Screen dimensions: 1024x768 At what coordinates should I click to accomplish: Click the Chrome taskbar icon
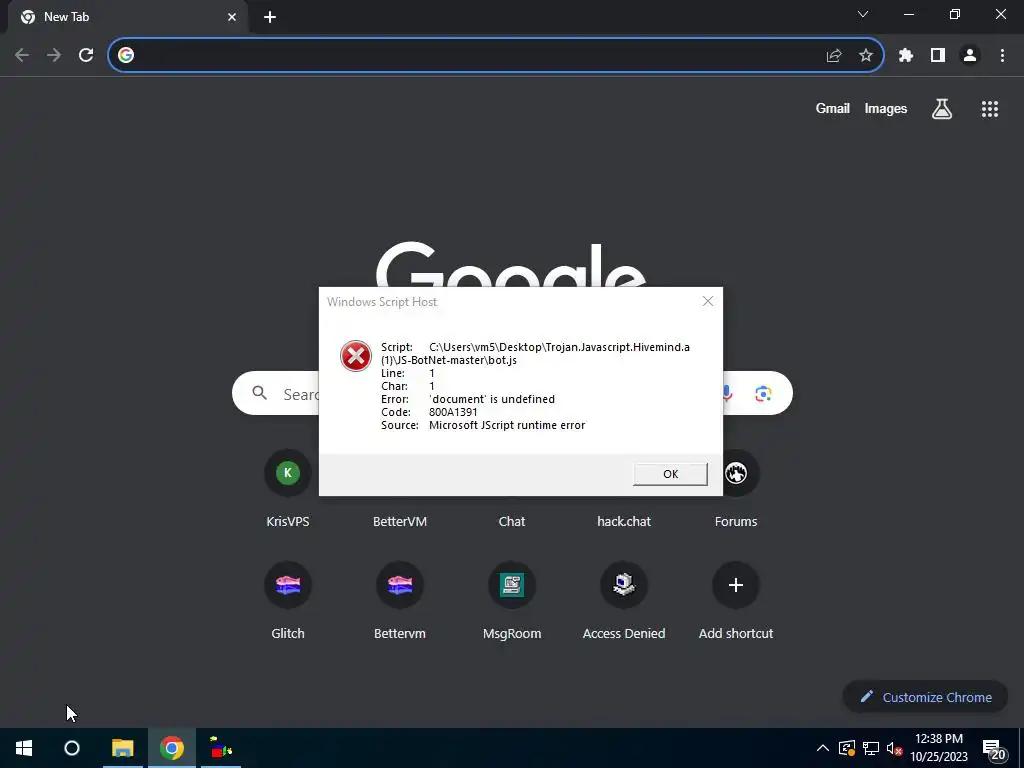[x=172, y=748]
